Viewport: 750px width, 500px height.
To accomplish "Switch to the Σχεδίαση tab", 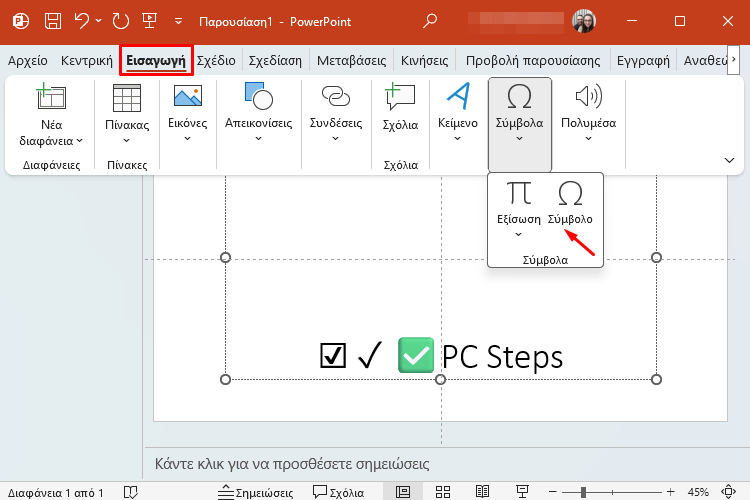I will coord(275,61).
